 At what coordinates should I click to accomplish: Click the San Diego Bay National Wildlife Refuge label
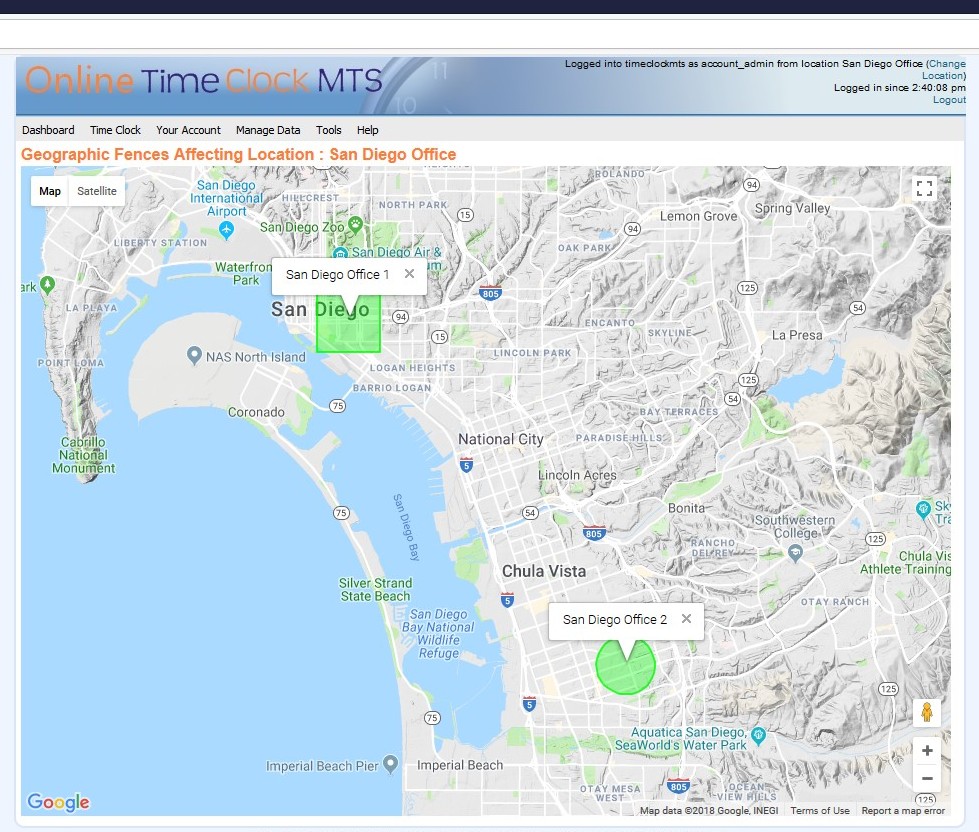pos(438,634)
